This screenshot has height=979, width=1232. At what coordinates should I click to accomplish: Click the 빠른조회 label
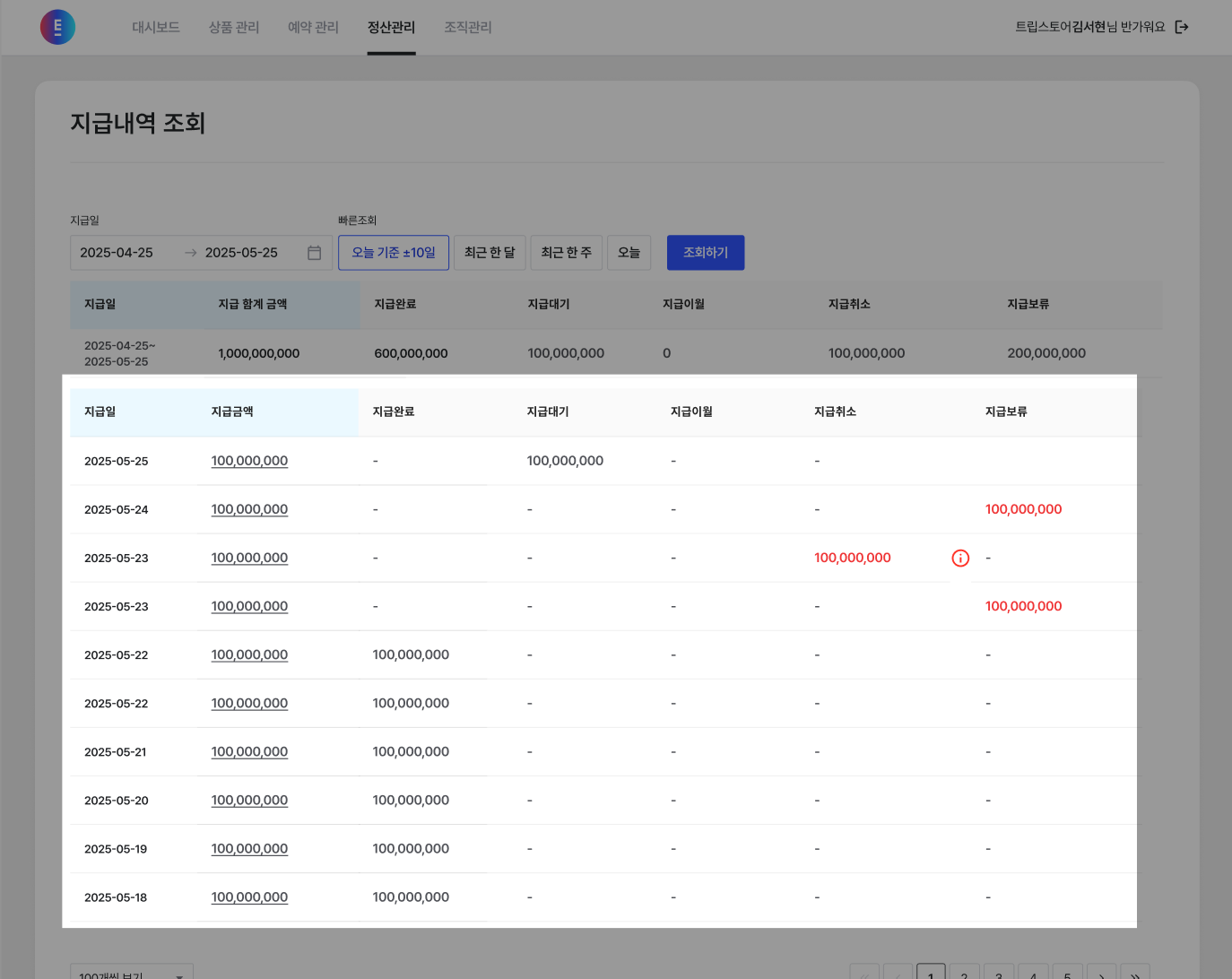[x=357, y=221]
